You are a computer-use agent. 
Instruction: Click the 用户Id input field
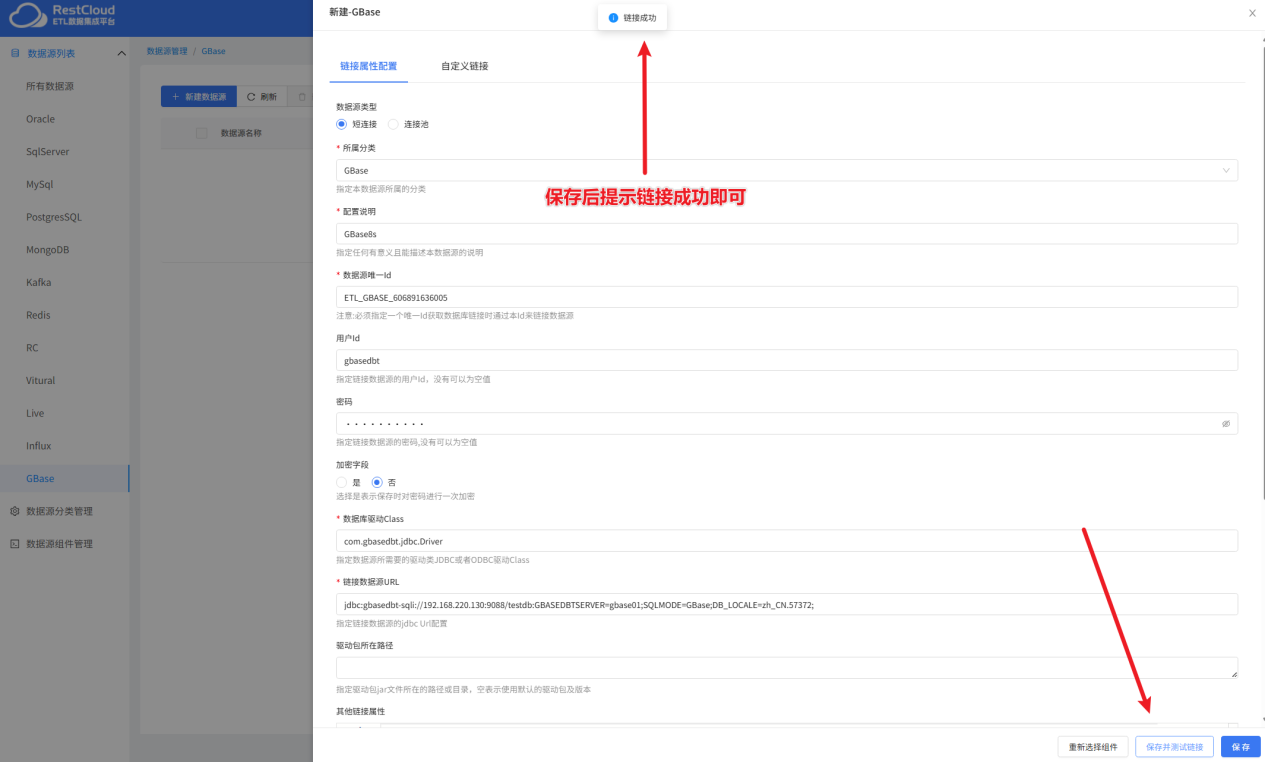(787, 360)
